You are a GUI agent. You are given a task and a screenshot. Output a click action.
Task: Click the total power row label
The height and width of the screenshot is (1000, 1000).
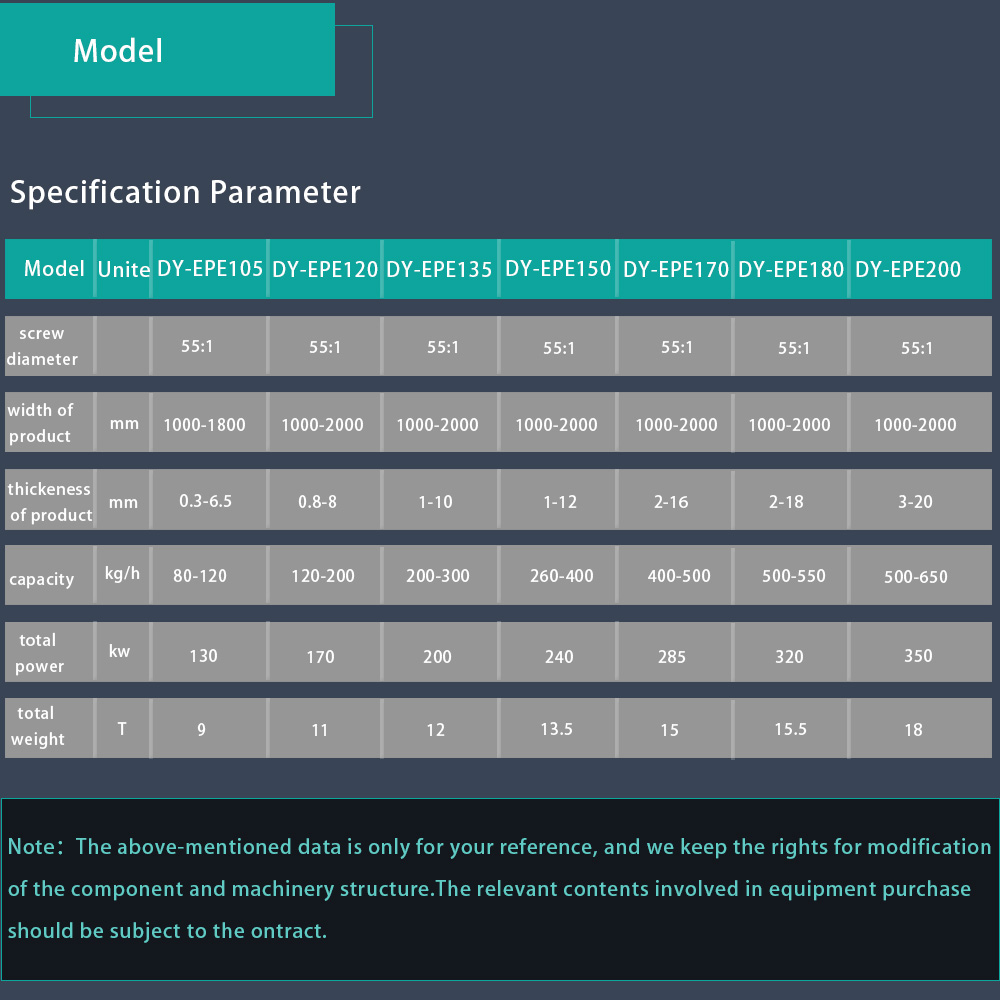point(39,652)
